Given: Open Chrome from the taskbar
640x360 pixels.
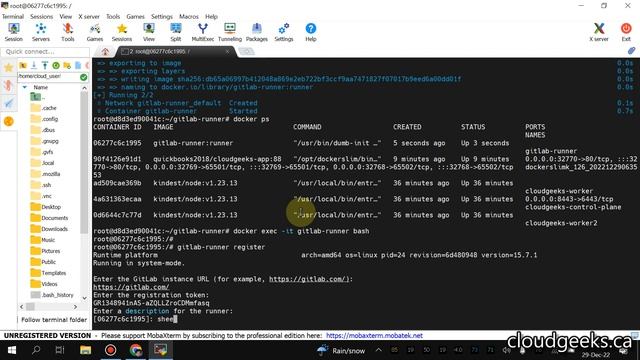Looking at the screenshot, I should (136, 350).
